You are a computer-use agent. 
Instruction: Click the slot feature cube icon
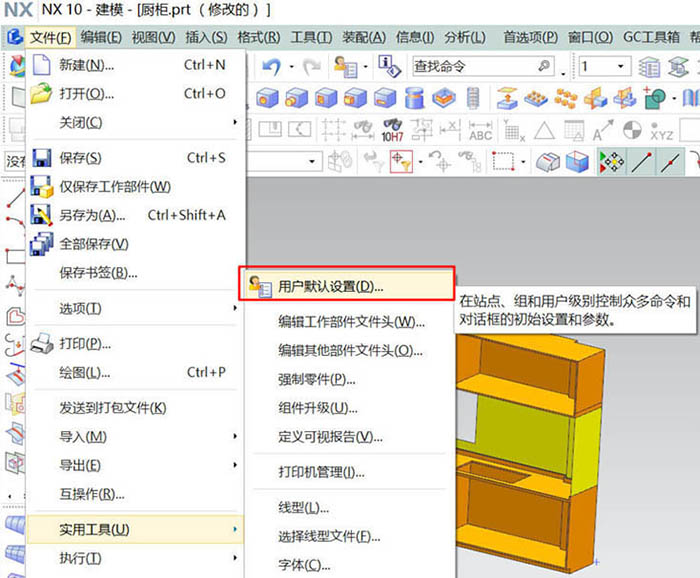click(355, 97)
